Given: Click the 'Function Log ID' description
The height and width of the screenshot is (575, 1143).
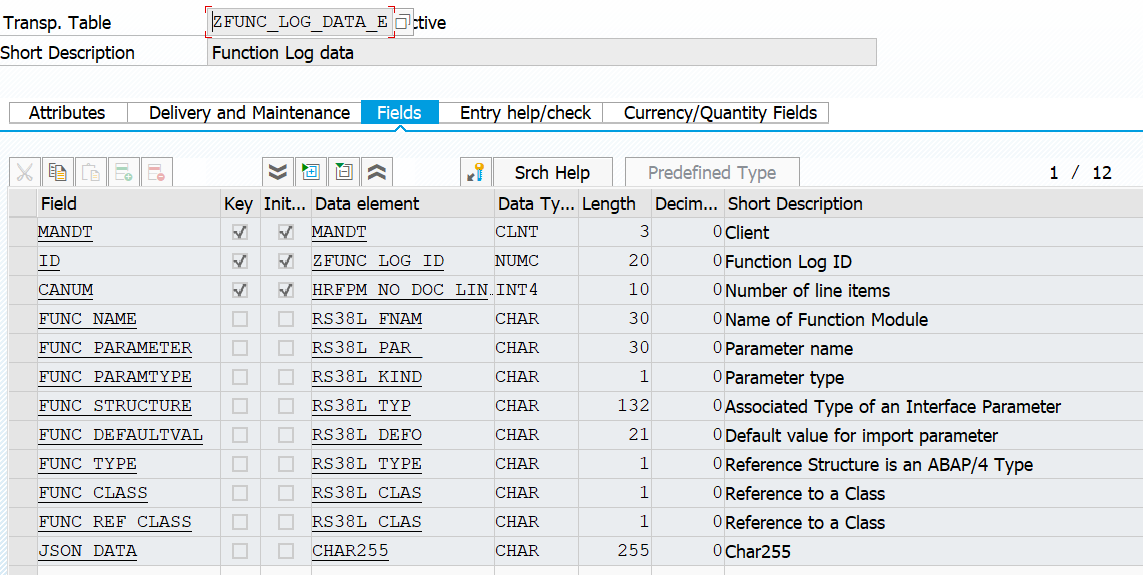Looking at the screenshot, I should pyautogui.click(x=788, y=262).
